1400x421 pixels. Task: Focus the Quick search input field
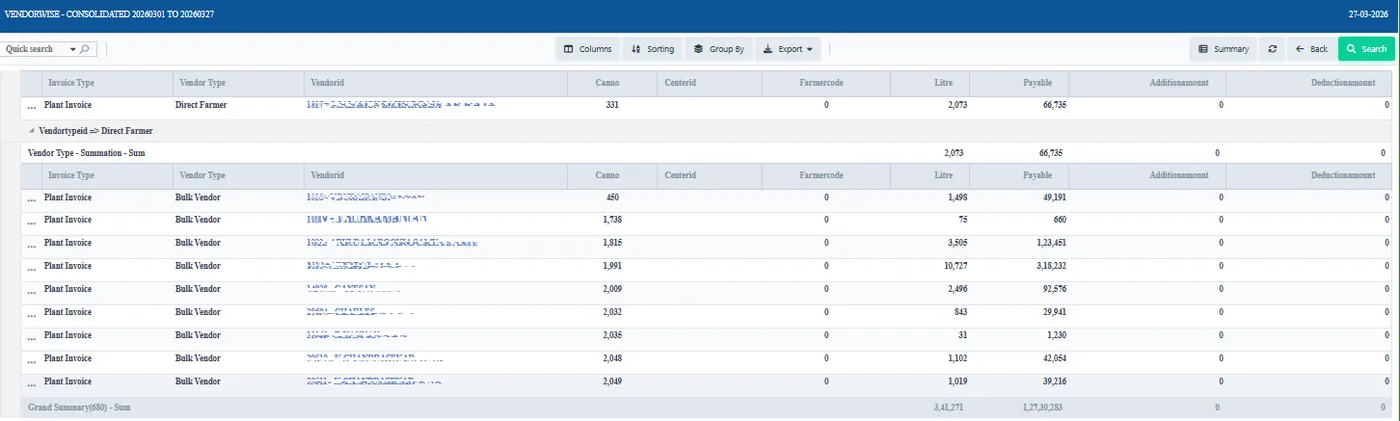(x=35, y=49)
